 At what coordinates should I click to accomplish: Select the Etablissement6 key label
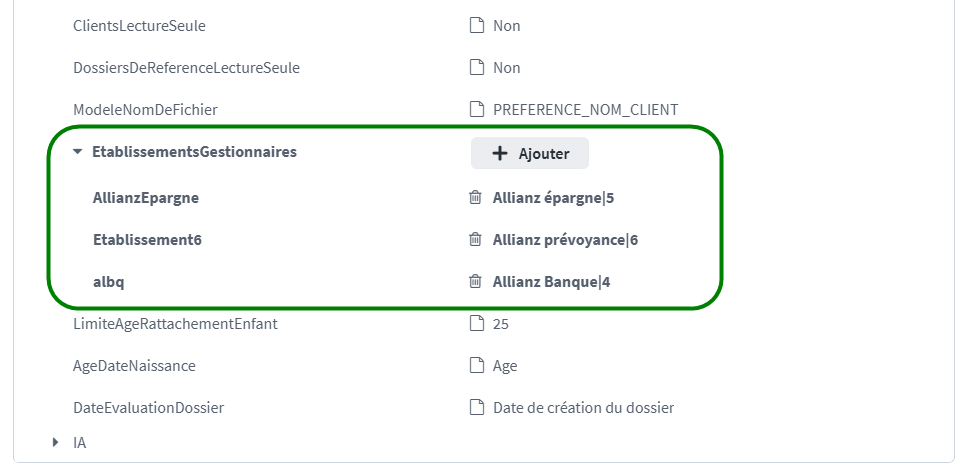coord(148,240)
